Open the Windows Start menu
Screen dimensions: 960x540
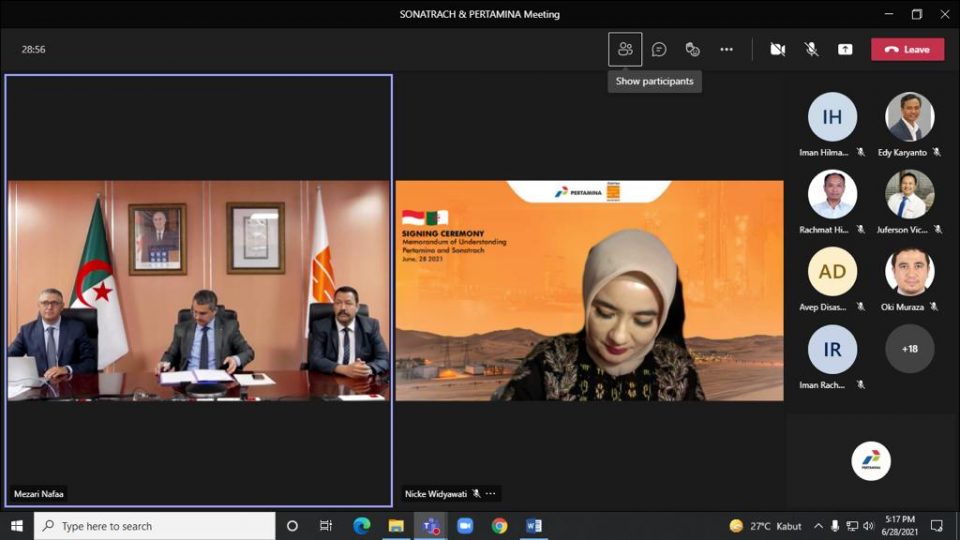(x=17, y=526)
